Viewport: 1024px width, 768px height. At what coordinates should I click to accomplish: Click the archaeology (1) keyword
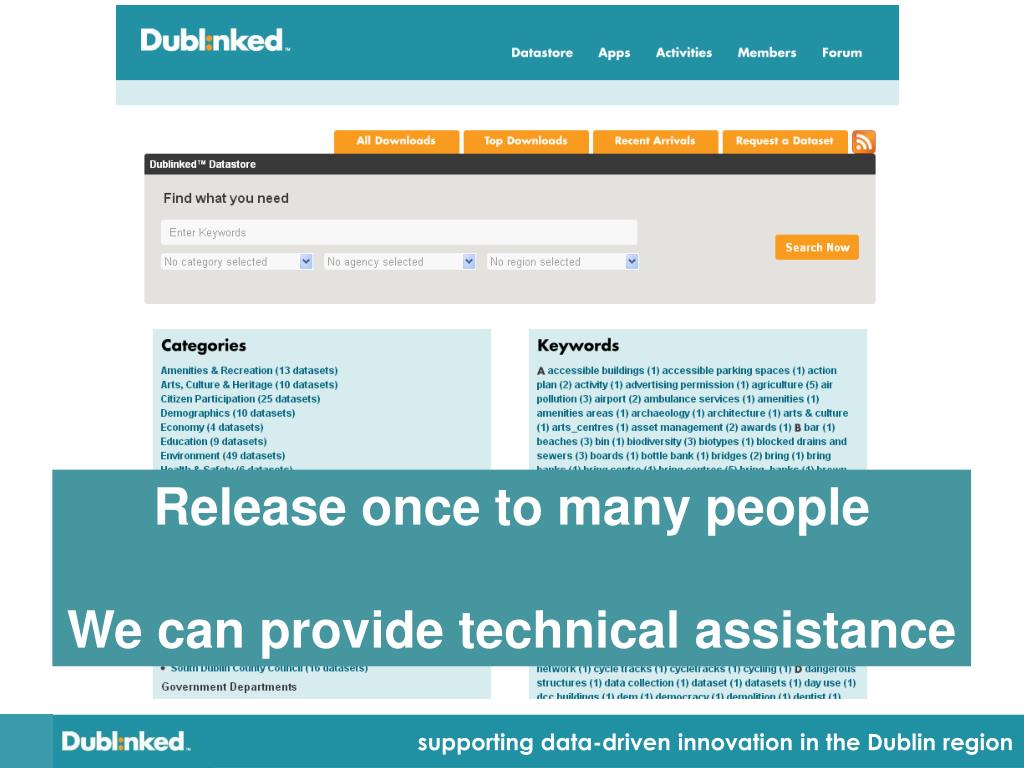tap(667, 413)
